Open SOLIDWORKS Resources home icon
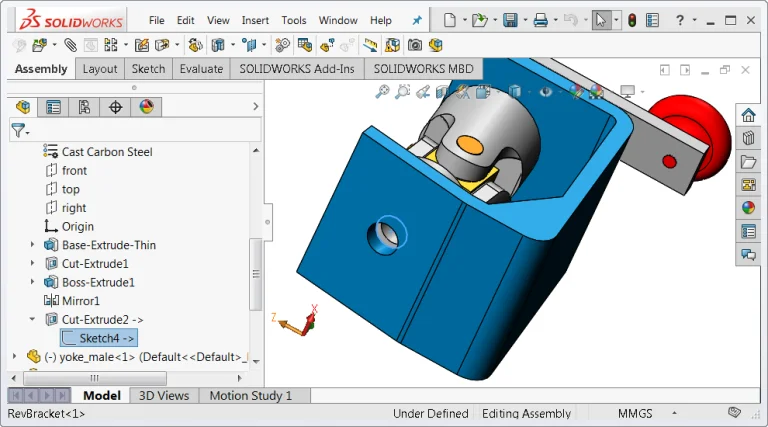 (748, 116)
